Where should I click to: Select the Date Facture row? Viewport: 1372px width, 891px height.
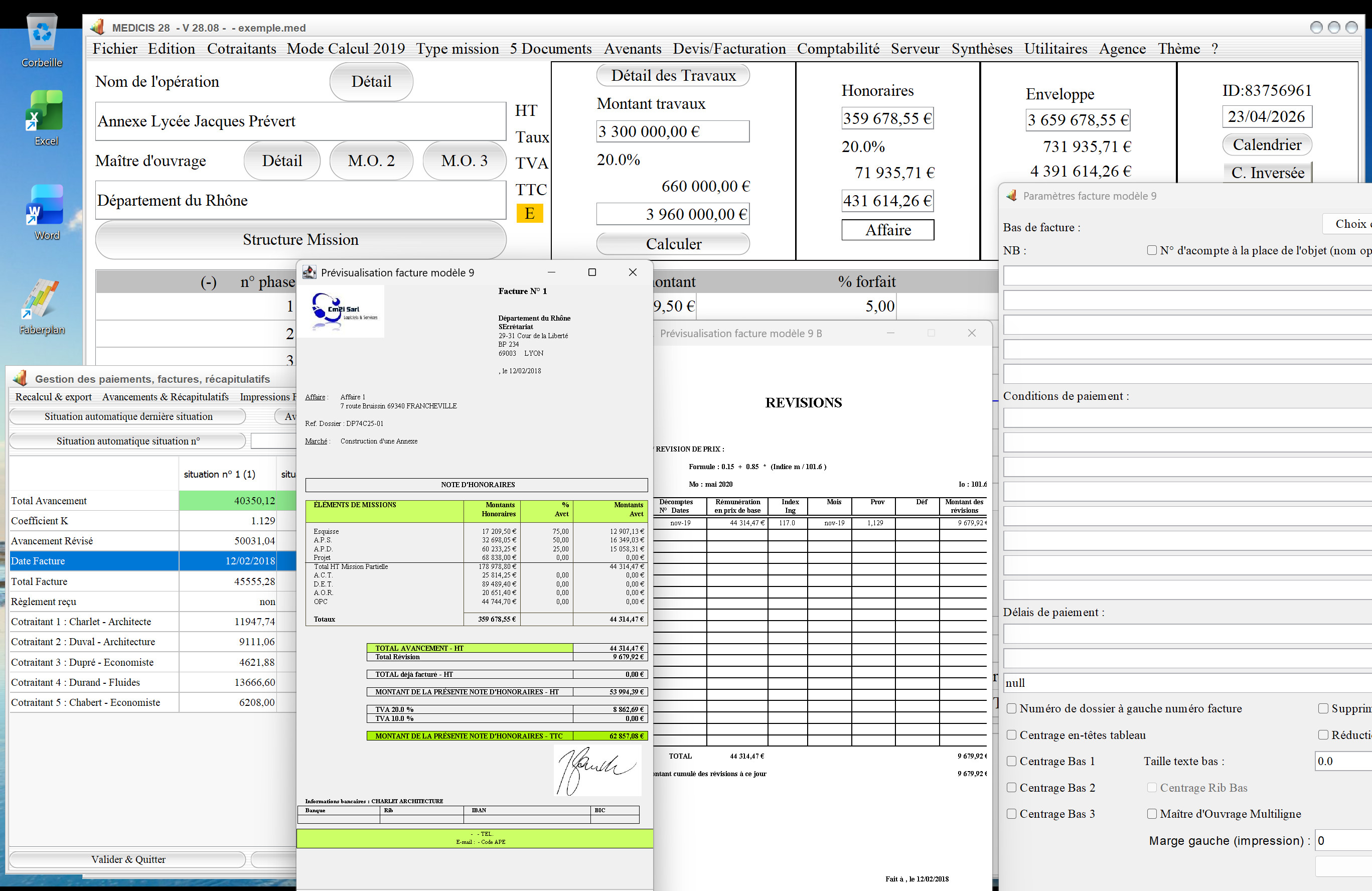153,561
